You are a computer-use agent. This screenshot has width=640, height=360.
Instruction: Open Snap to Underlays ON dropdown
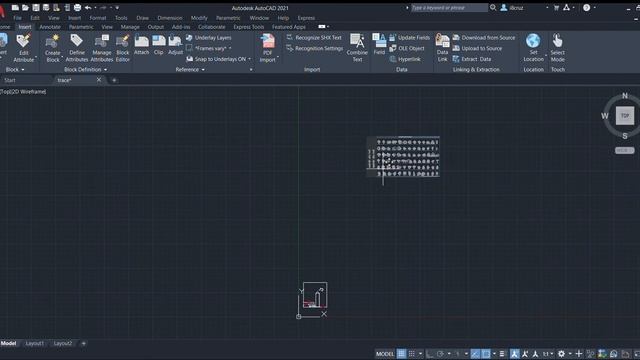pos(249,59)
